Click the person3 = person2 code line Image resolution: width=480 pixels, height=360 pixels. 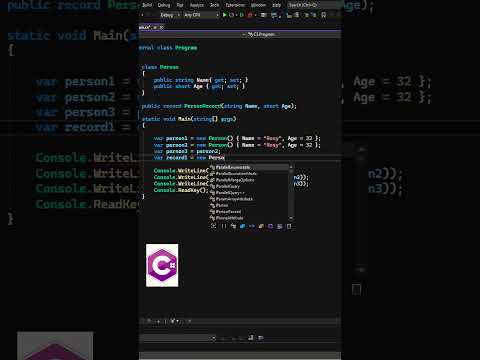pyautogui.click(x=187, y=151)
